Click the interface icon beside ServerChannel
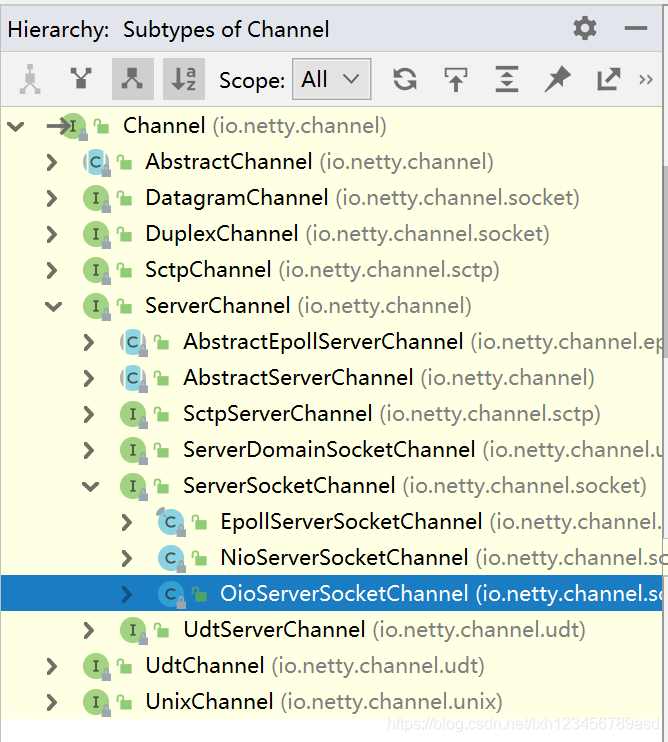The width and height of the screenshot is (668, 742). [x=97, y=306]
